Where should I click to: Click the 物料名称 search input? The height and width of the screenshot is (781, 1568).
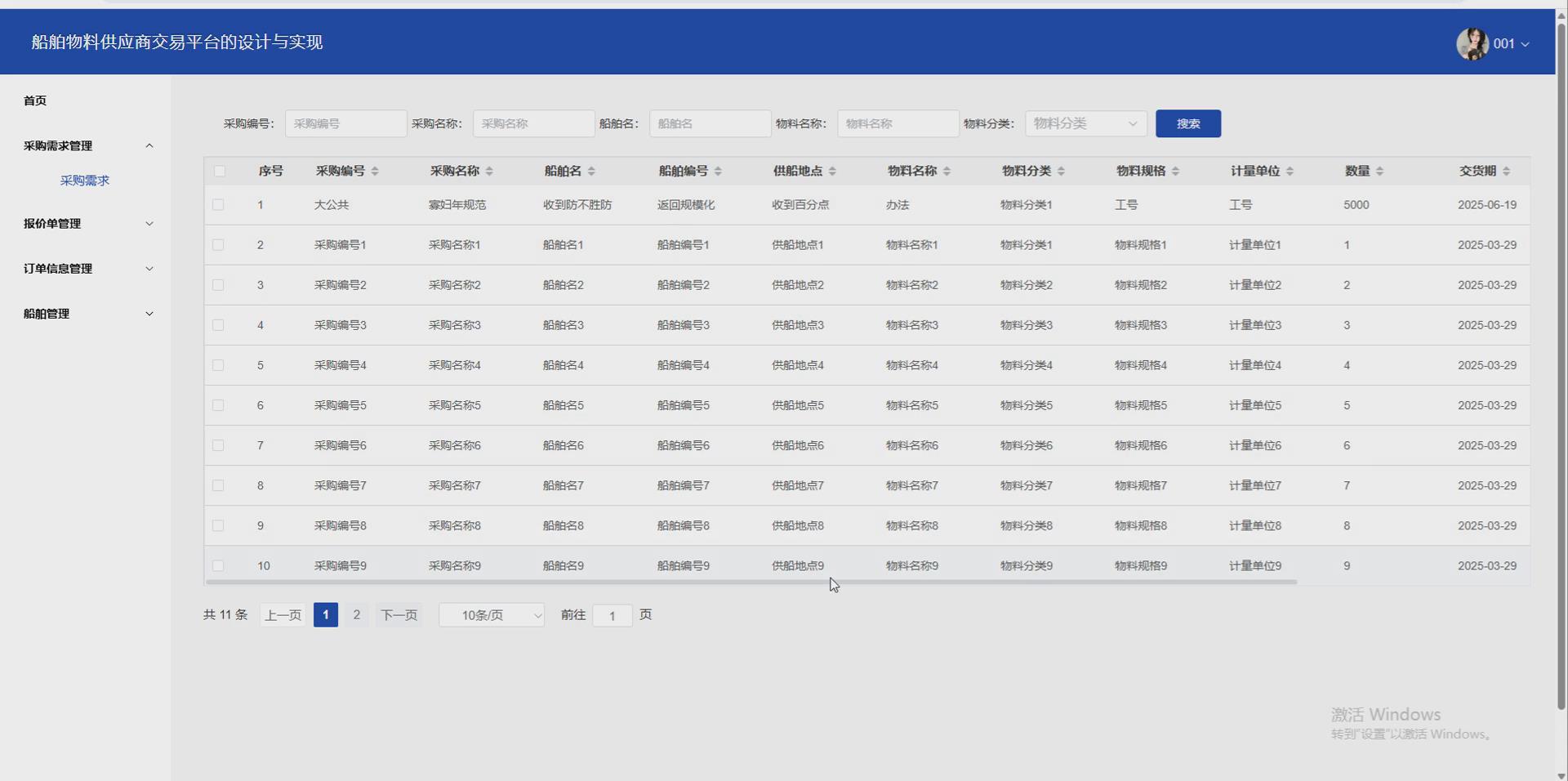(898, 123)
